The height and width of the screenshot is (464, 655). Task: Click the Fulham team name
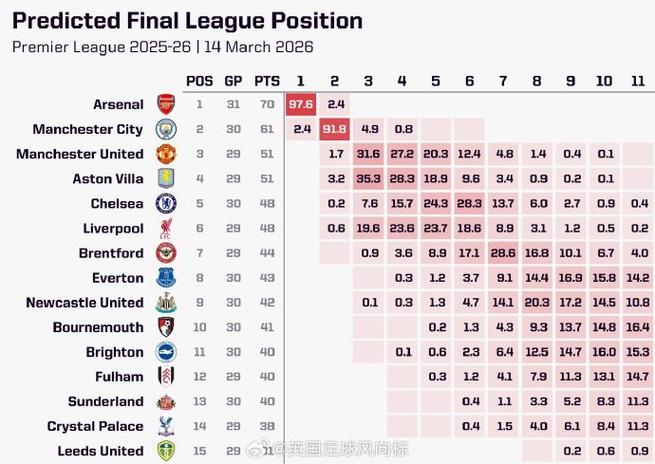119,377
